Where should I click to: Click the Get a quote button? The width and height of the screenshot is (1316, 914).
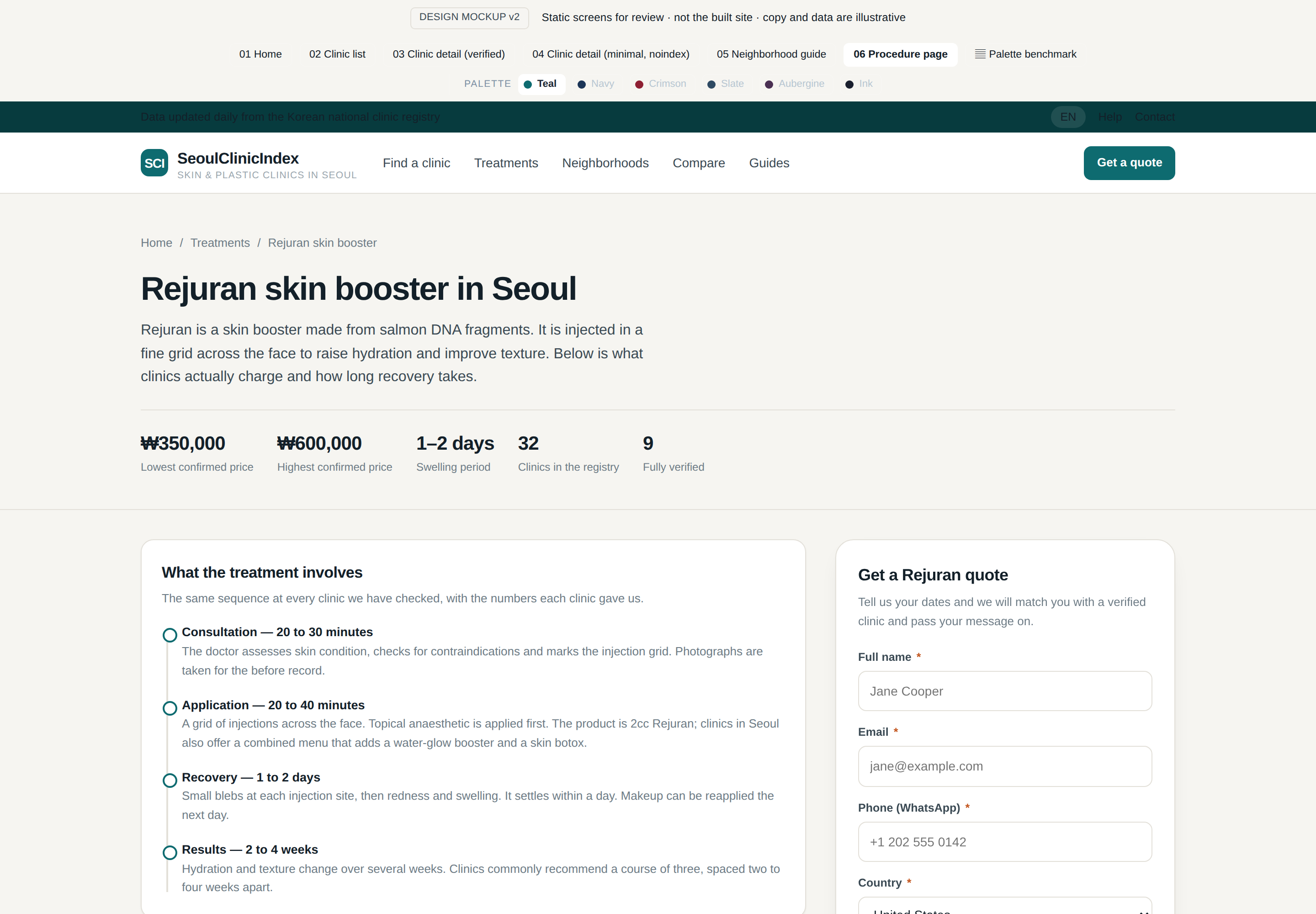tap(1129, 163)
